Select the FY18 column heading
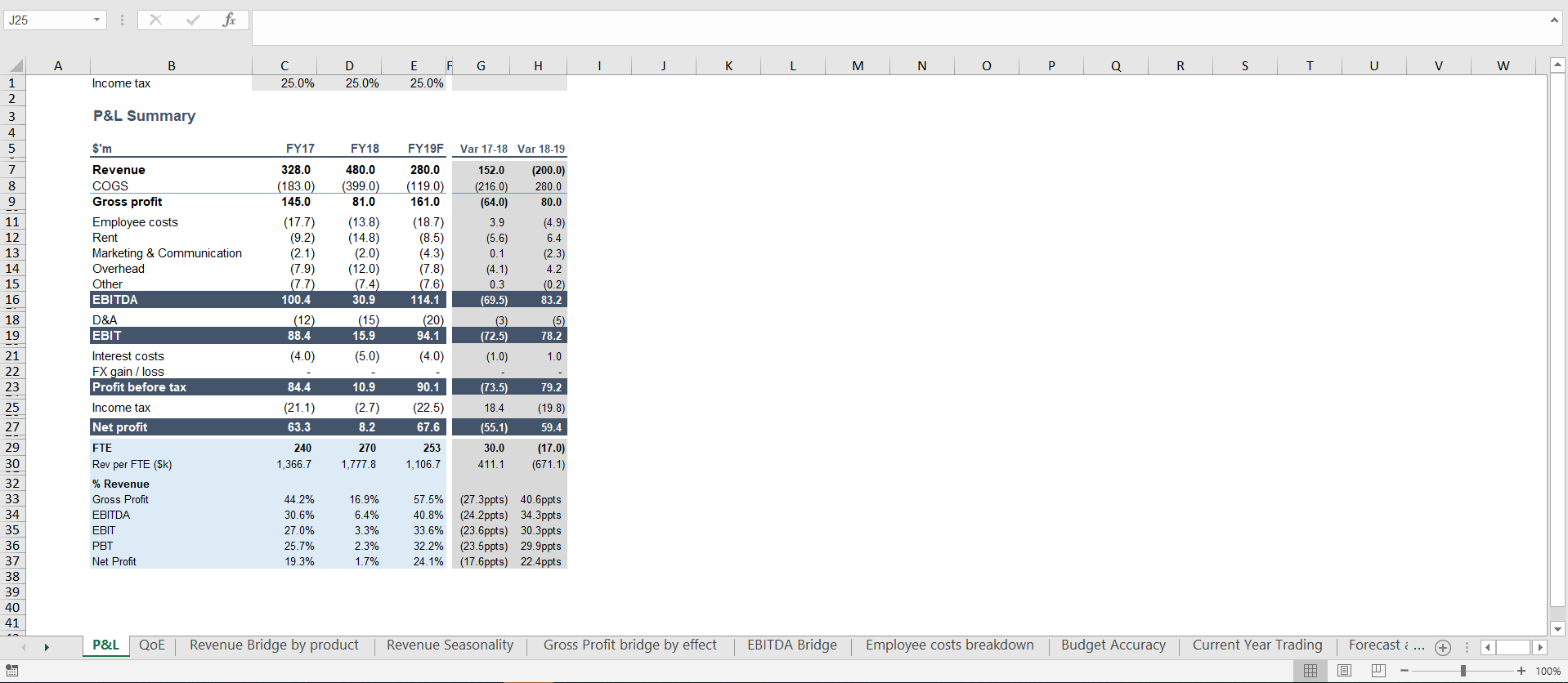Screen dimensions: 1568x683 [365, 149]
